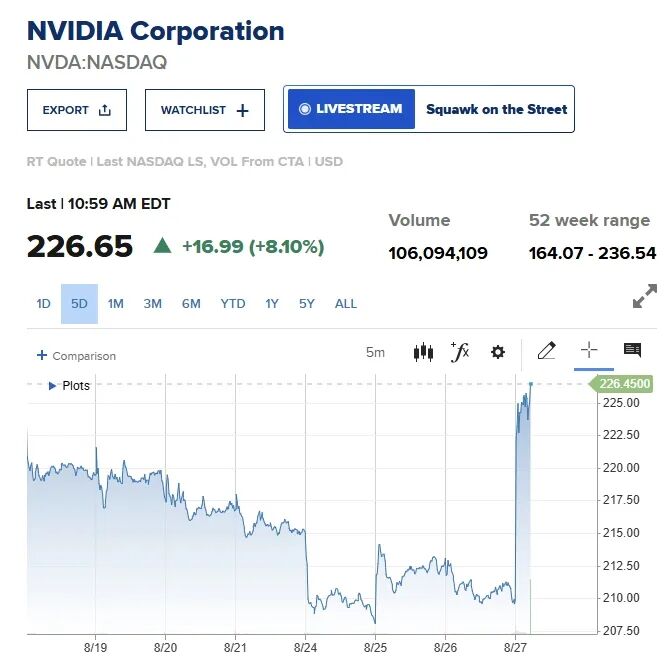
Task: Open the 5m interval dropdown
Action: pos(375,352)
